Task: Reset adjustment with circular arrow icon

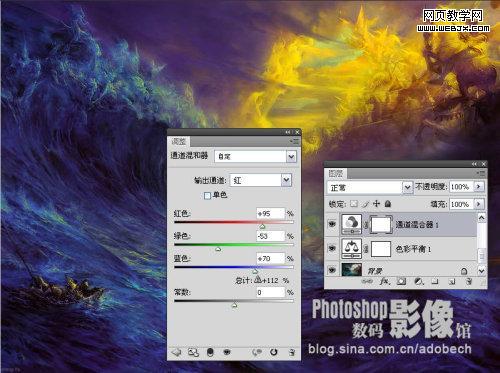Action: point(274,352)
